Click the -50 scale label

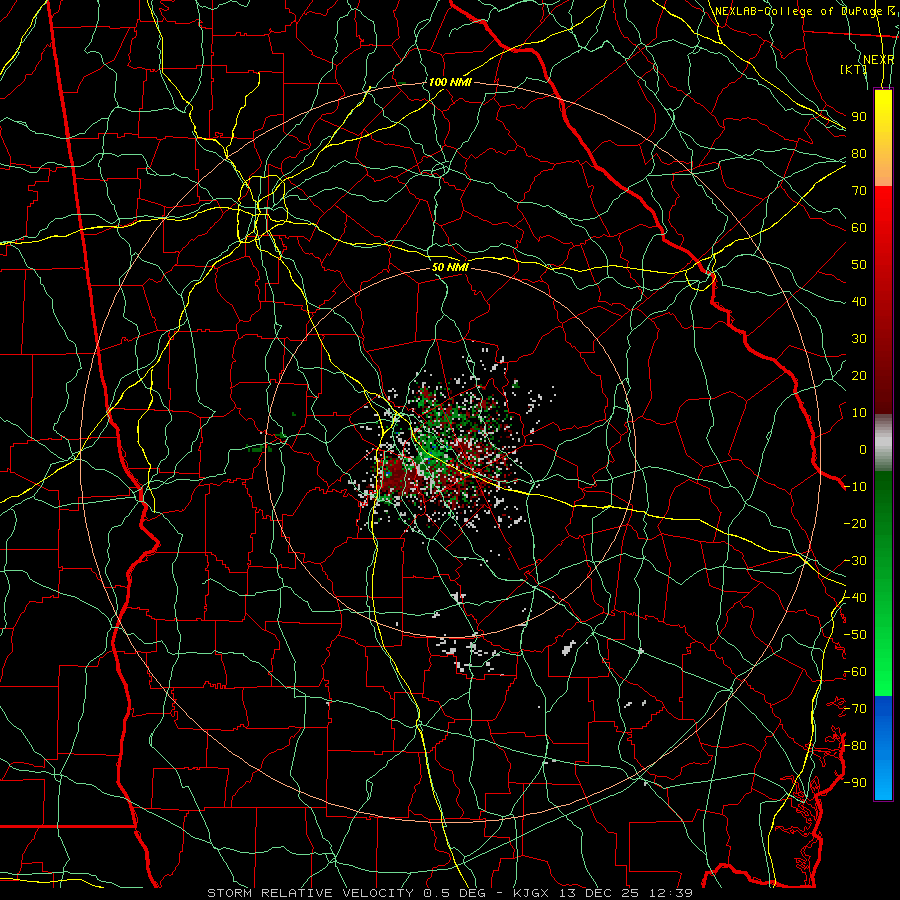pyautogui.click(x=855, y=635)
